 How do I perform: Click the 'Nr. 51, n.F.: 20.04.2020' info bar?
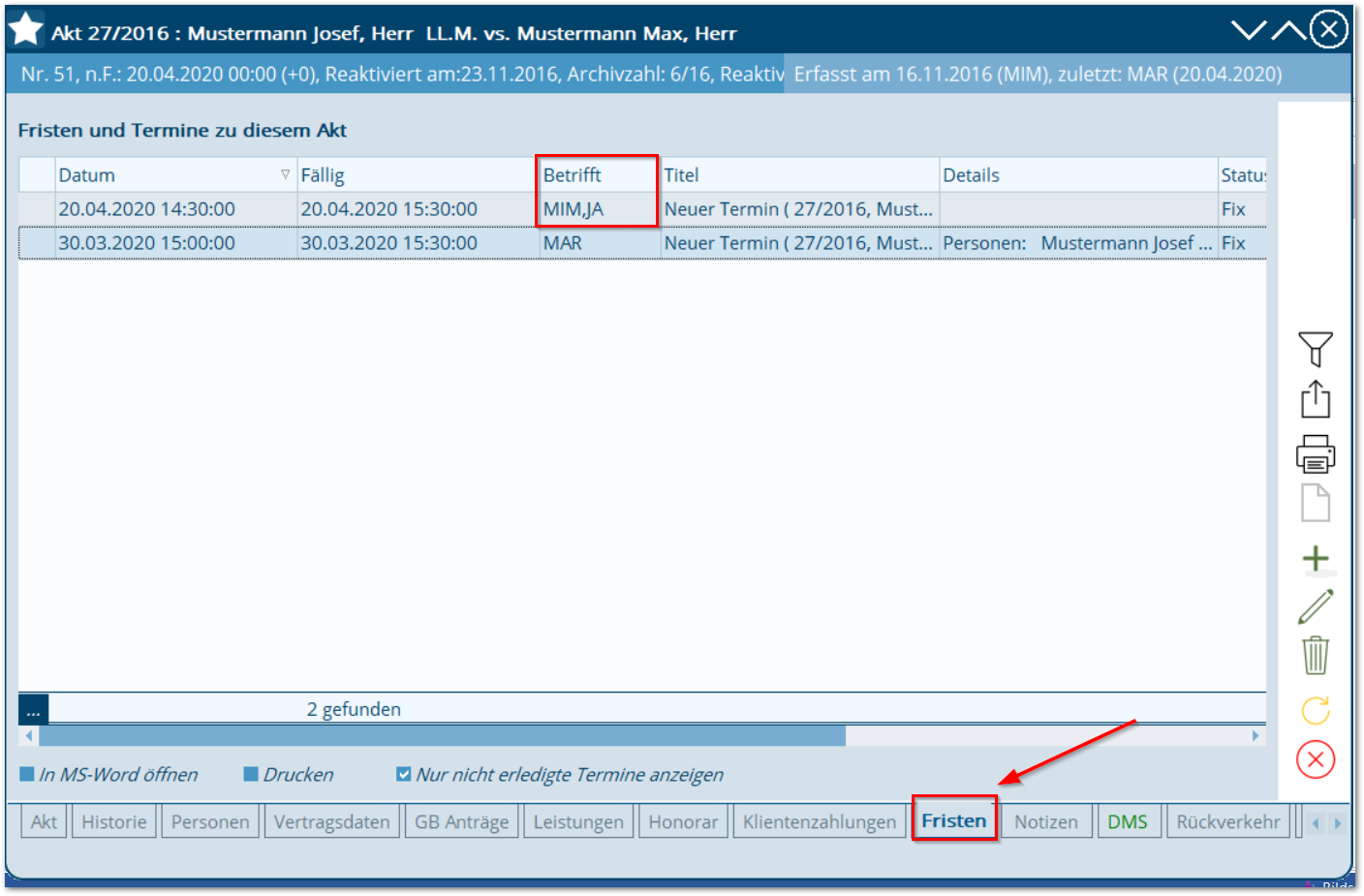tap(395, 74)
